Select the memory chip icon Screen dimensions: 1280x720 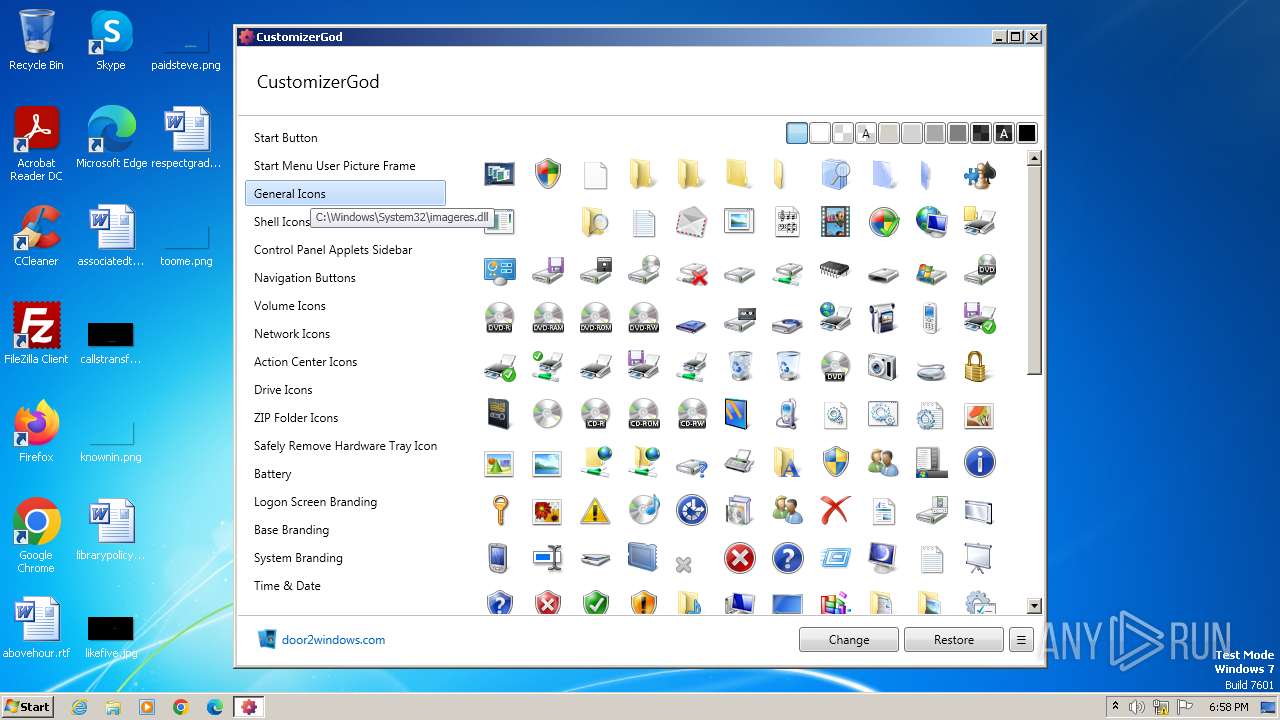pyautogui.click(x=835, y=270)
